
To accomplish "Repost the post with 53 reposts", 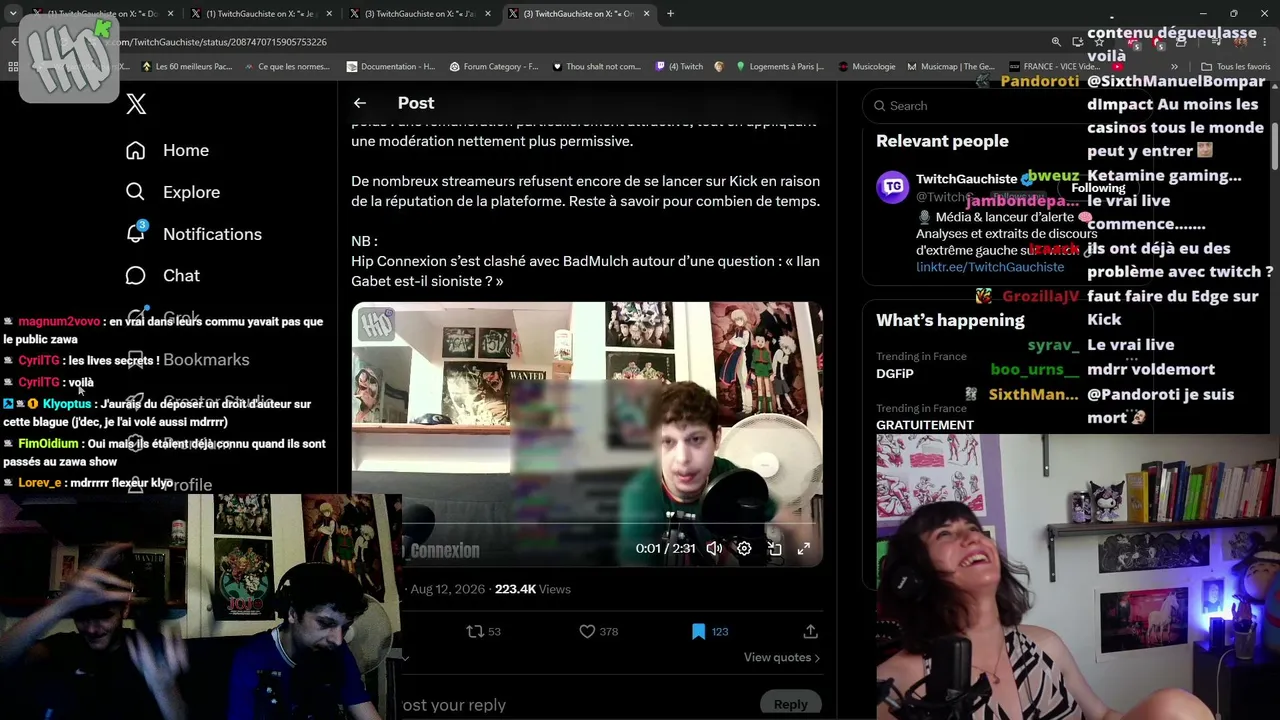I will pos(484,631).
